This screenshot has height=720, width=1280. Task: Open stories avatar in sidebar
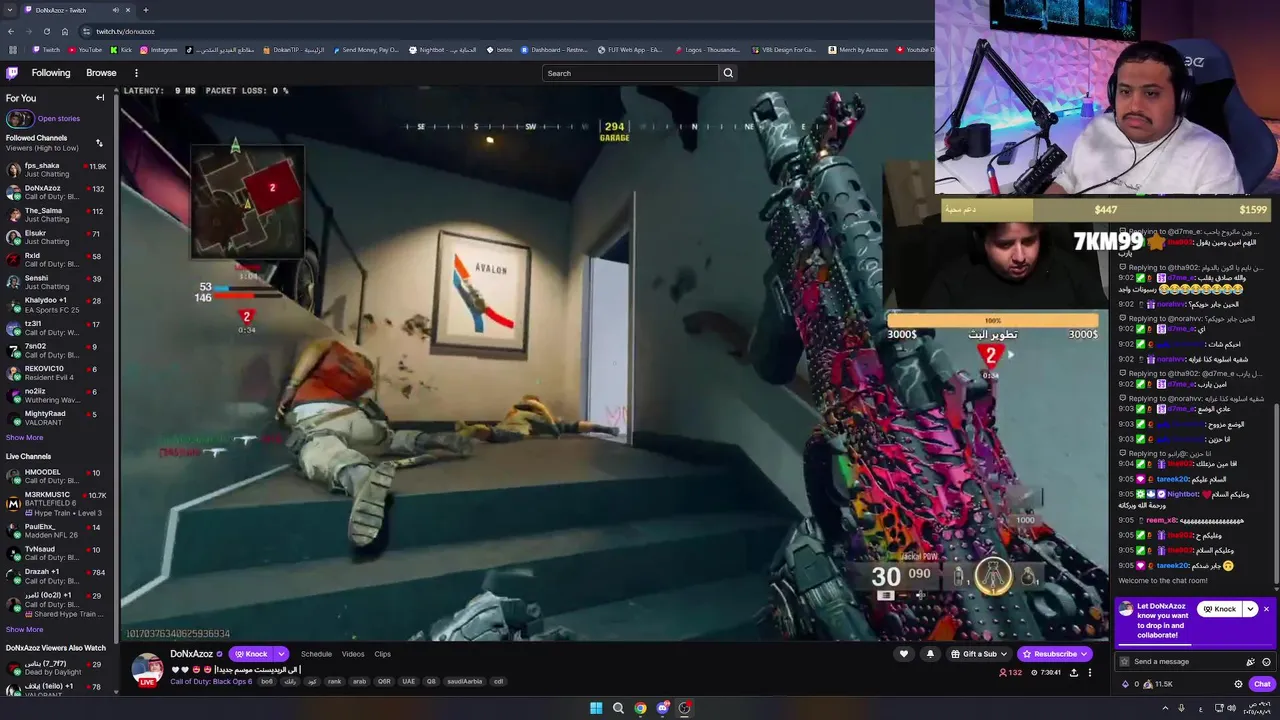(x=19, y=118)
